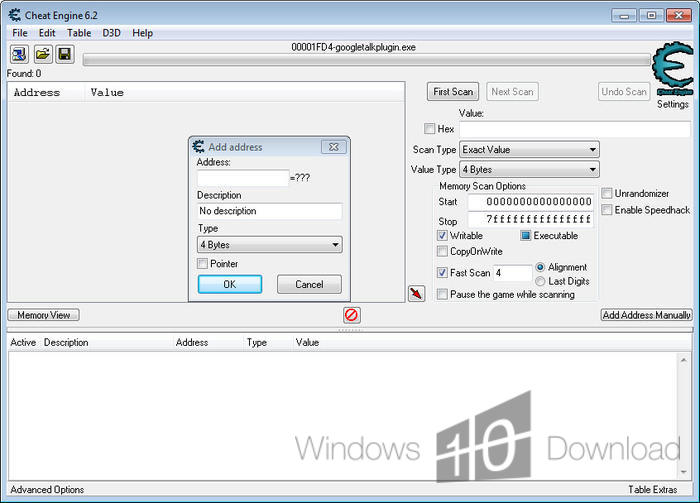This screenshot has width=700, height=503.
Task: Click Add Address Manually button
Action: click(x=647, y=315)
